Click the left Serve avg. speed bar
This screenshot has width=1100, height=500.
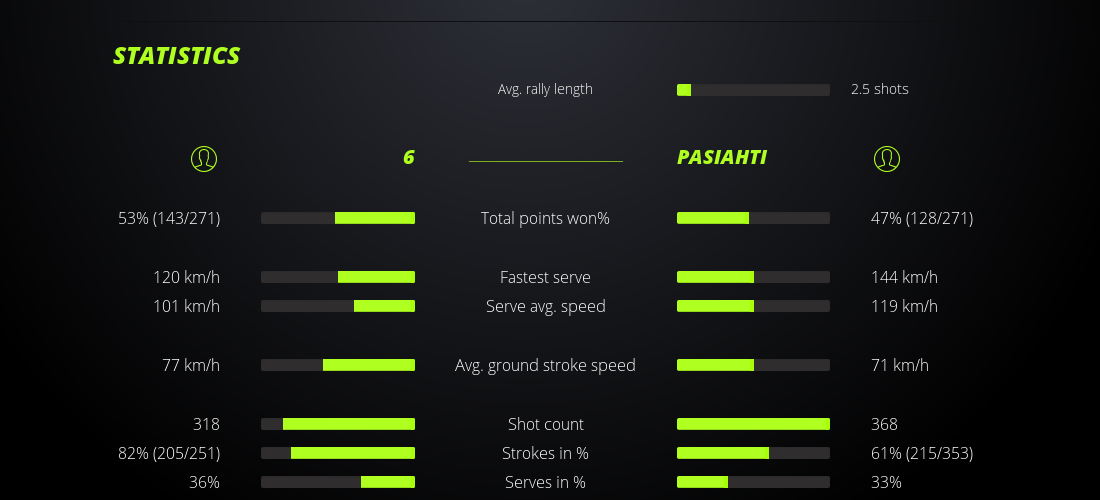338,306
